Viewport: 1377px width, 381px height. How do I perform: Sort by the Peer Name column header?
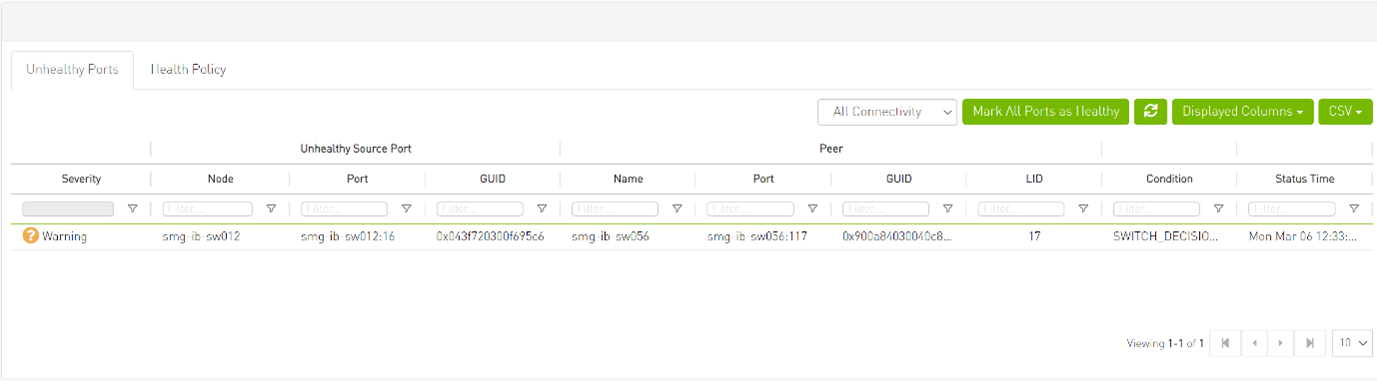click(628, 179)
